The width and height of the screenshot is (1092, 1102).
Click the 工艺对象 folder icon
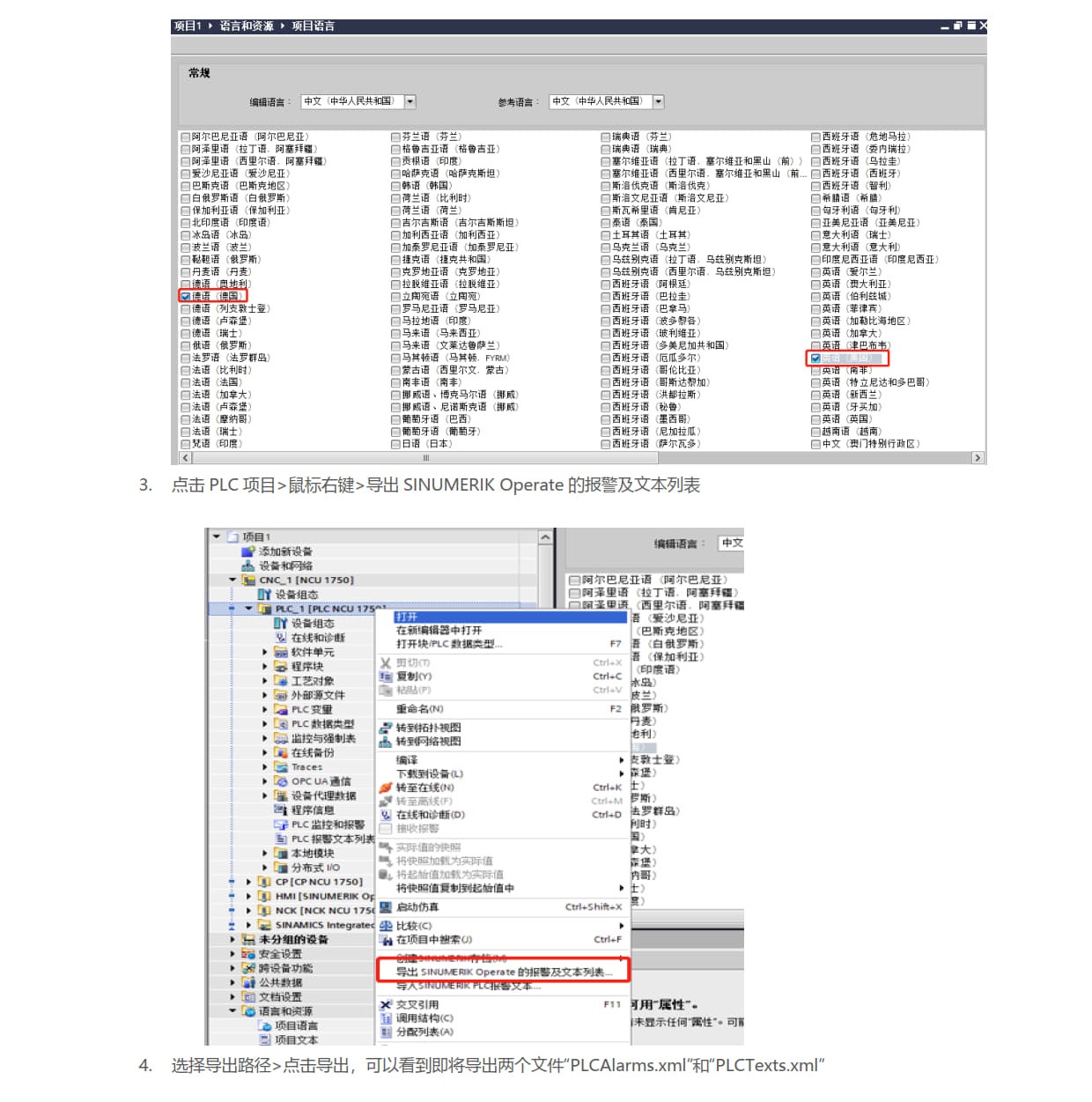(281, 681)
